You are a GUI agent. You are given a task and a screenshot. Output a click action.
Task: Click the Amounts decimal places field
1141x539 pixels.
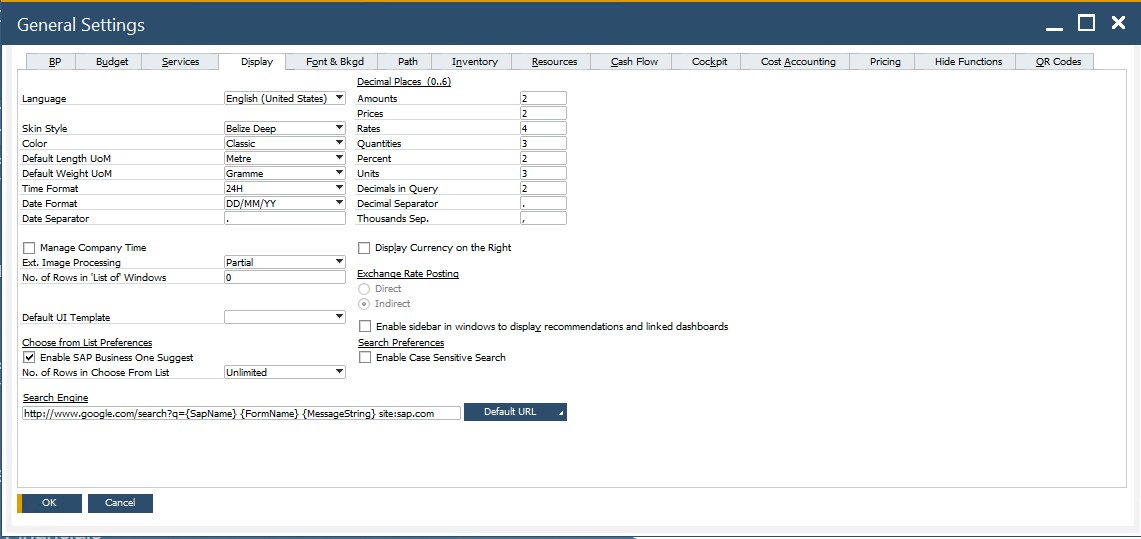[x=543, y=98]
